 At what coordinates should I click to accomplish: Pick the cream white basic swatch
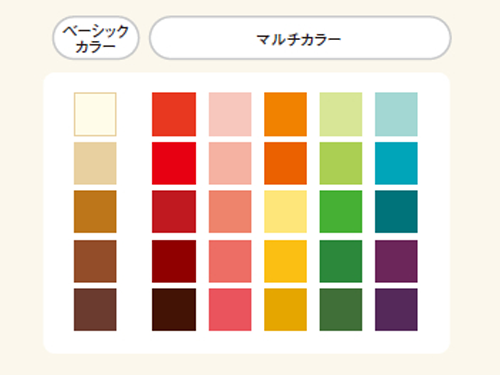(x=95, y=114)
